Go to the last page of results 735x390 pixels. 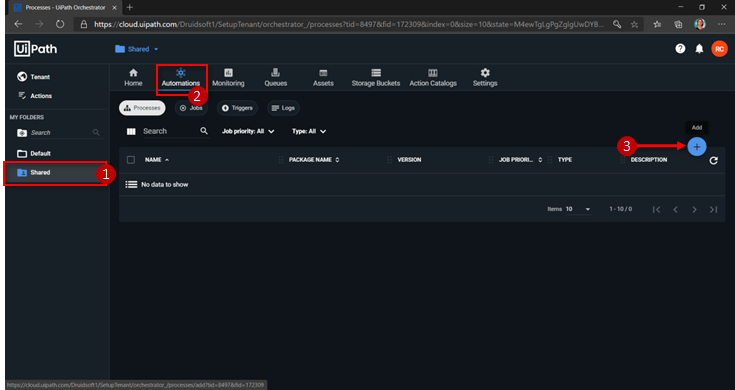(713, 210)
